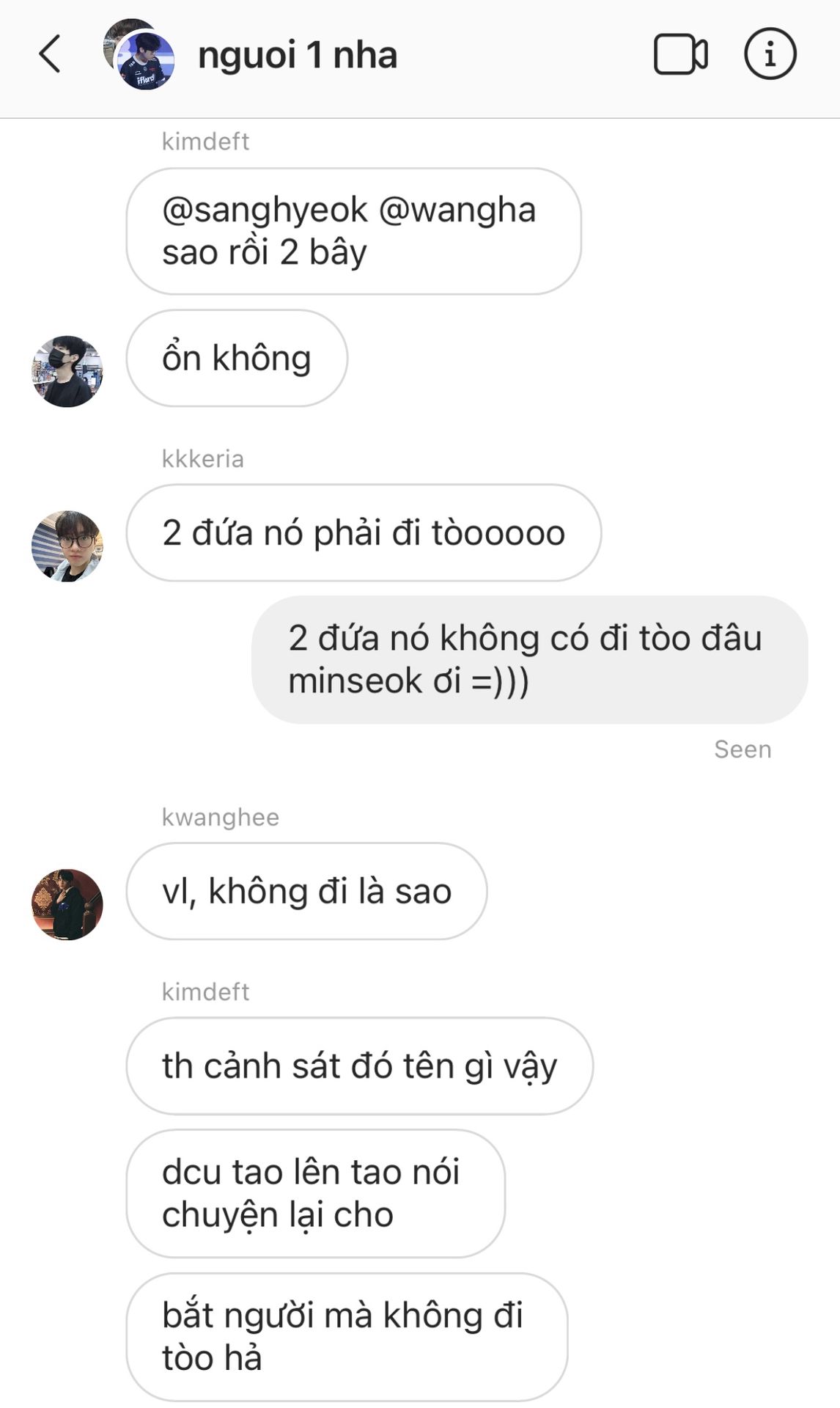Viewport: 840px width, 1408px height.
Task: Tap the 'kkkeria' sender name label
Action: click(x=202, y=458)
